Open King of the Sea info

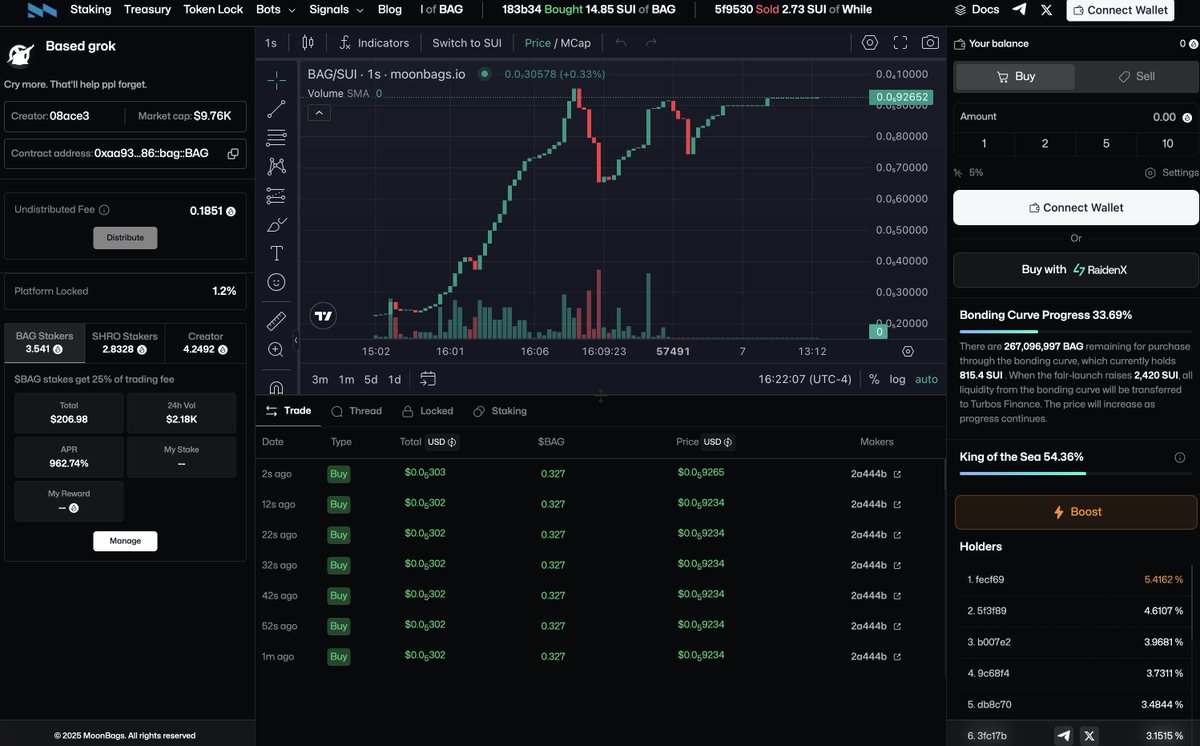point(1180,457)
